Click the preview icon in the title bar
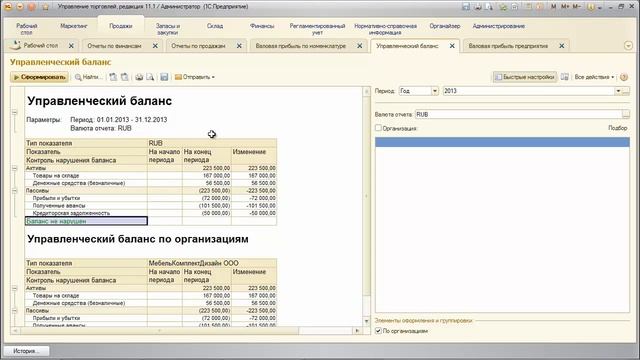Screen dimensions: 640x360 [488, 7]
